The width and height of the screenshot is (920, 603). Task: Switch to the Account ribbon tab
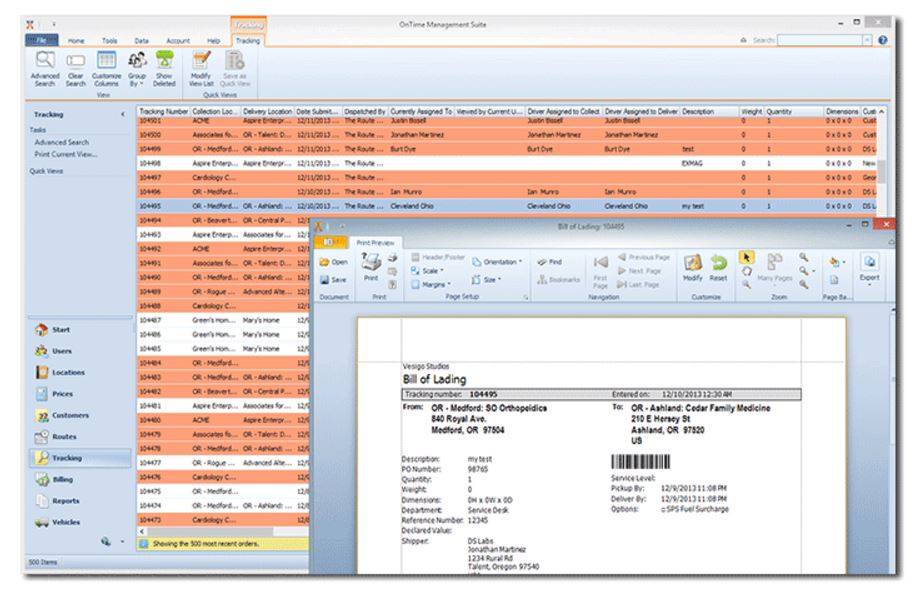pos(178,41)
